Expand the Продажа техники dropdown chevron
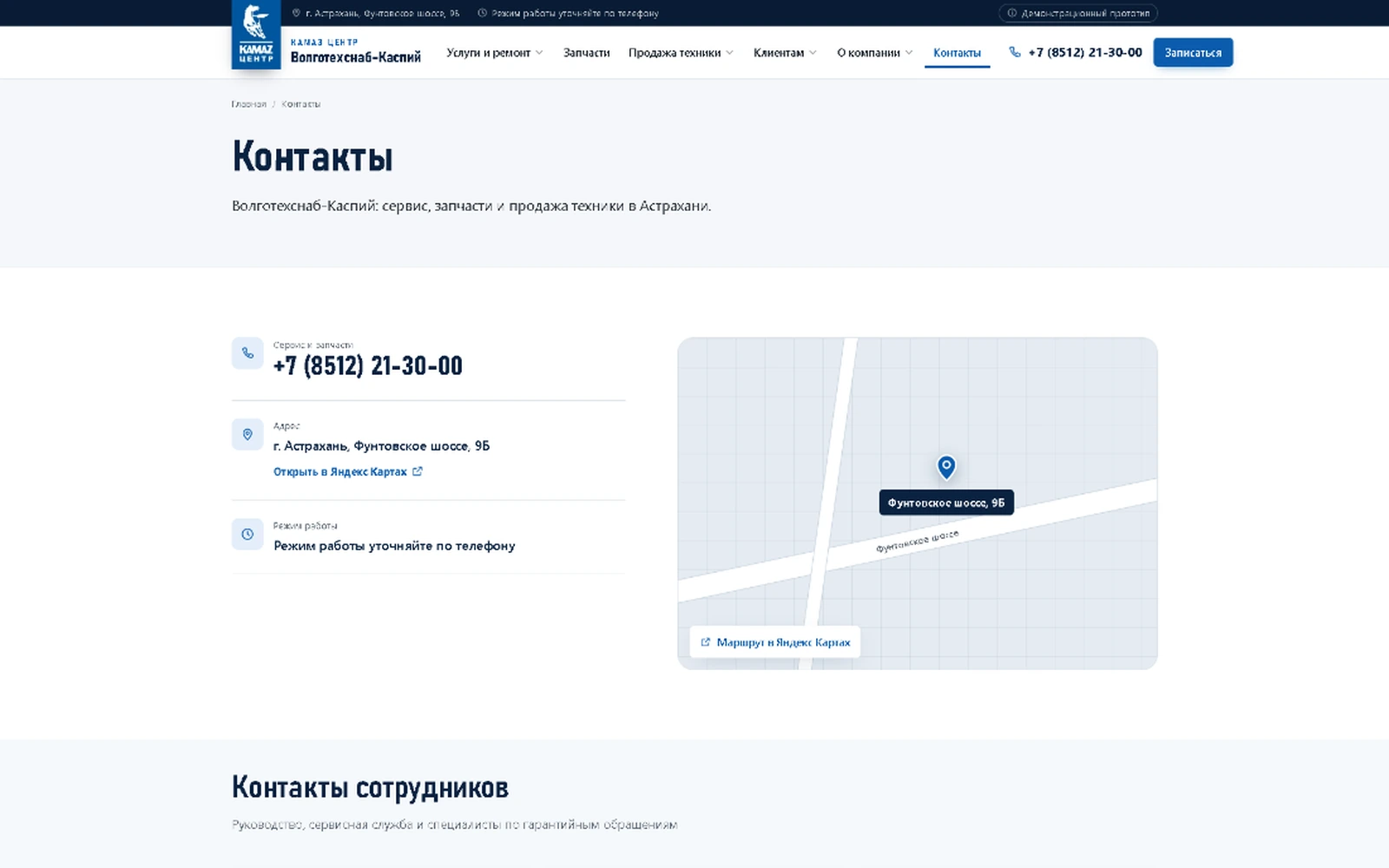Viewport: 1389px width, 868px height. pyautogui.click(x=729, y=53)
